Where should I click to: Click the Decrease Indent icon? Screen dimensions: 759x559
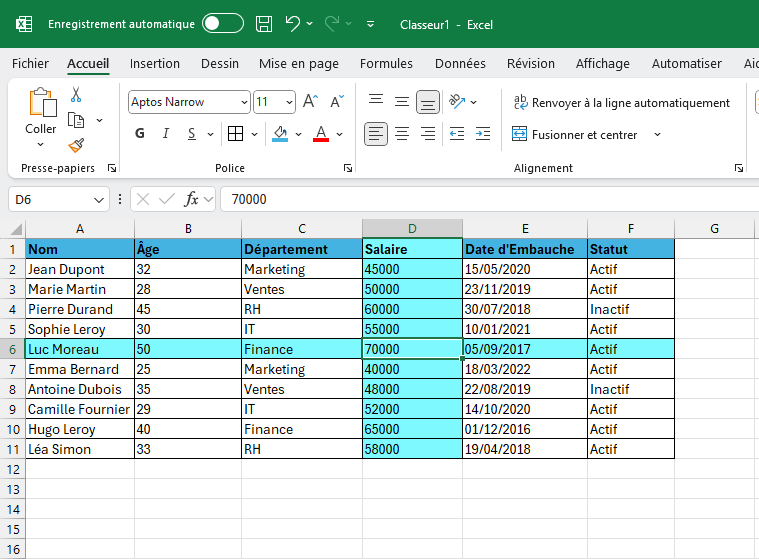(x=457, y=134)
